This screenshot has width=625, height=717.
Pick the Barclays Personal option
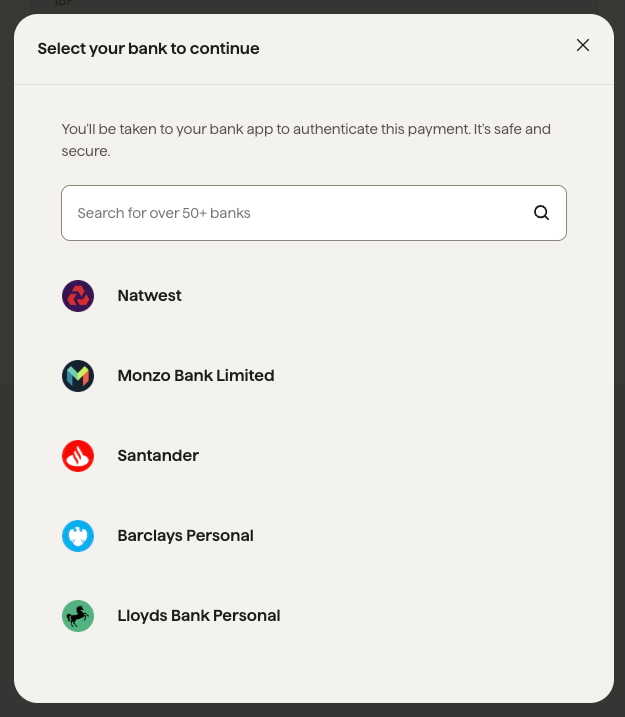click(x=185, y=535)
